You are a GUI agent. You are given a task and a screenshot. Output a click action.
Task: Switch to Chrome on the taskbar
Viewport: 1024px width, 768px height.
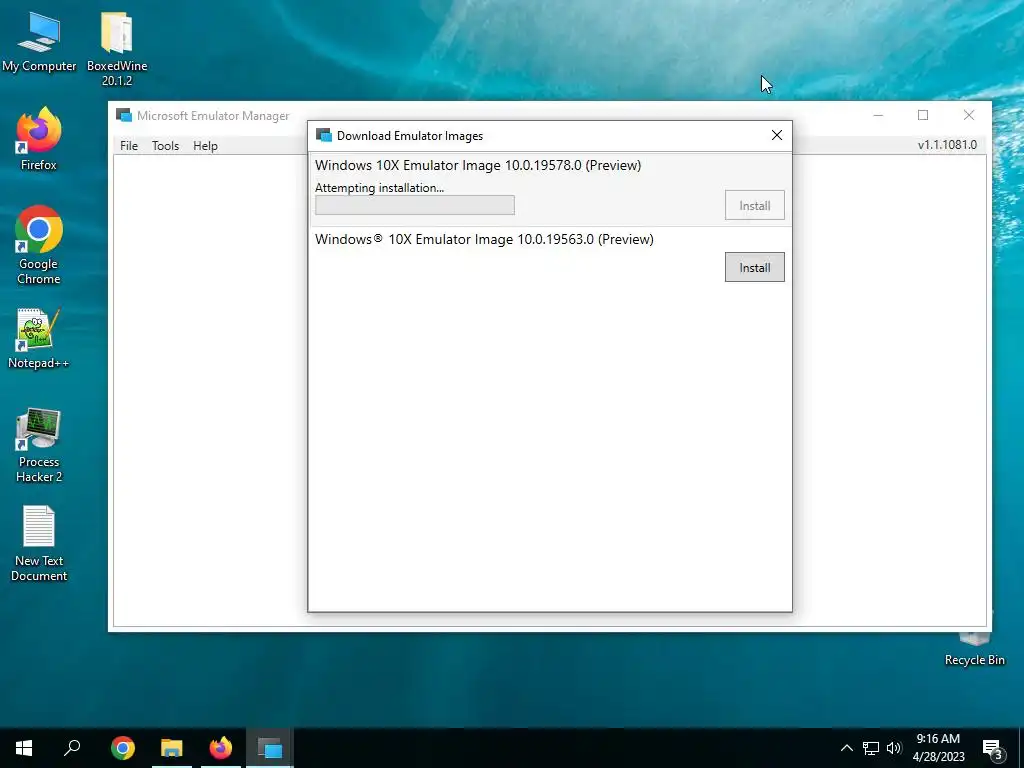123,748
